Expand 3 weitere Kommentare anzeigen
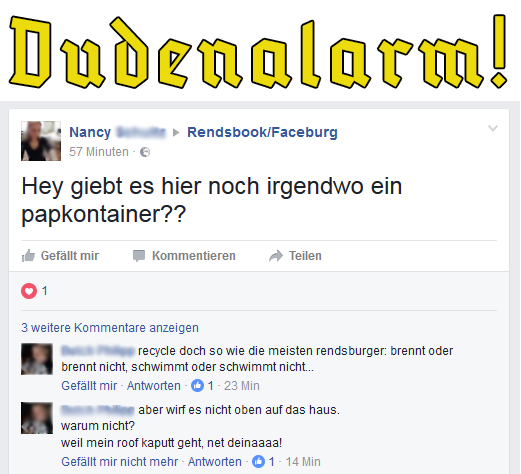Image resolution: width=521 pixels, height=474 pixels. pos(110,328)
